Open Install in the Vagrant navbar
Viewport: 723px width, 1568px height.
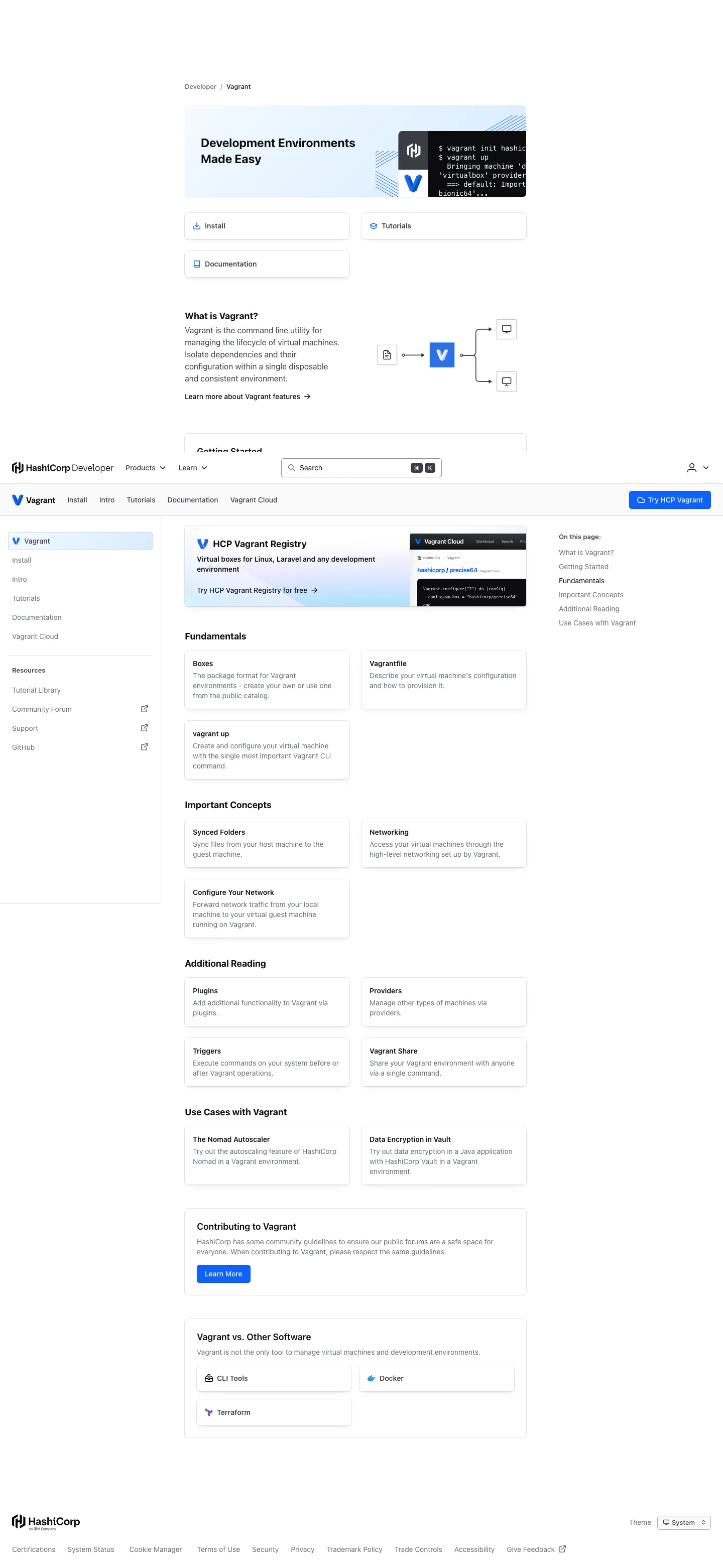click(77, 500)
